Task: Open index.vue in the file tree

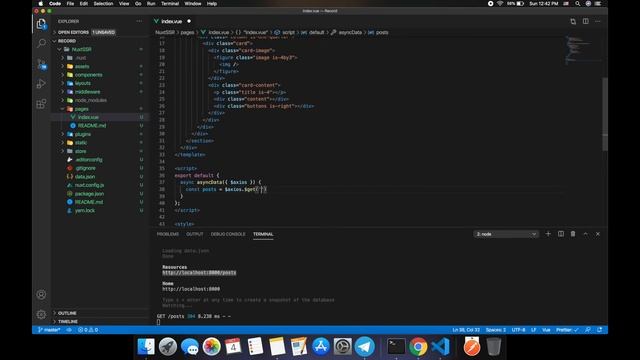Action: [88, 118]
